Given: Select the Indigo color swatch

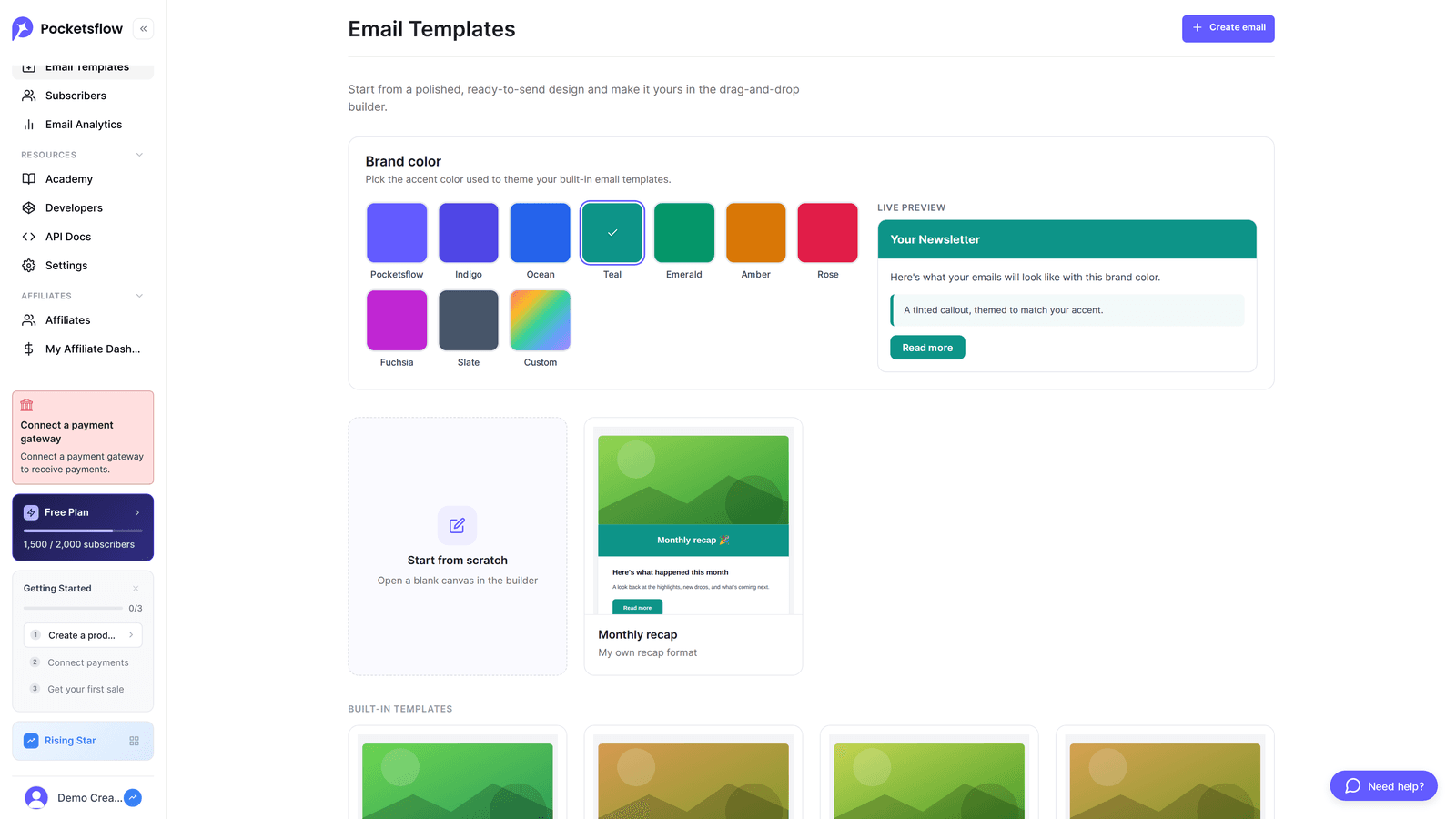Looking at the screenshot, I should (469, 233).
